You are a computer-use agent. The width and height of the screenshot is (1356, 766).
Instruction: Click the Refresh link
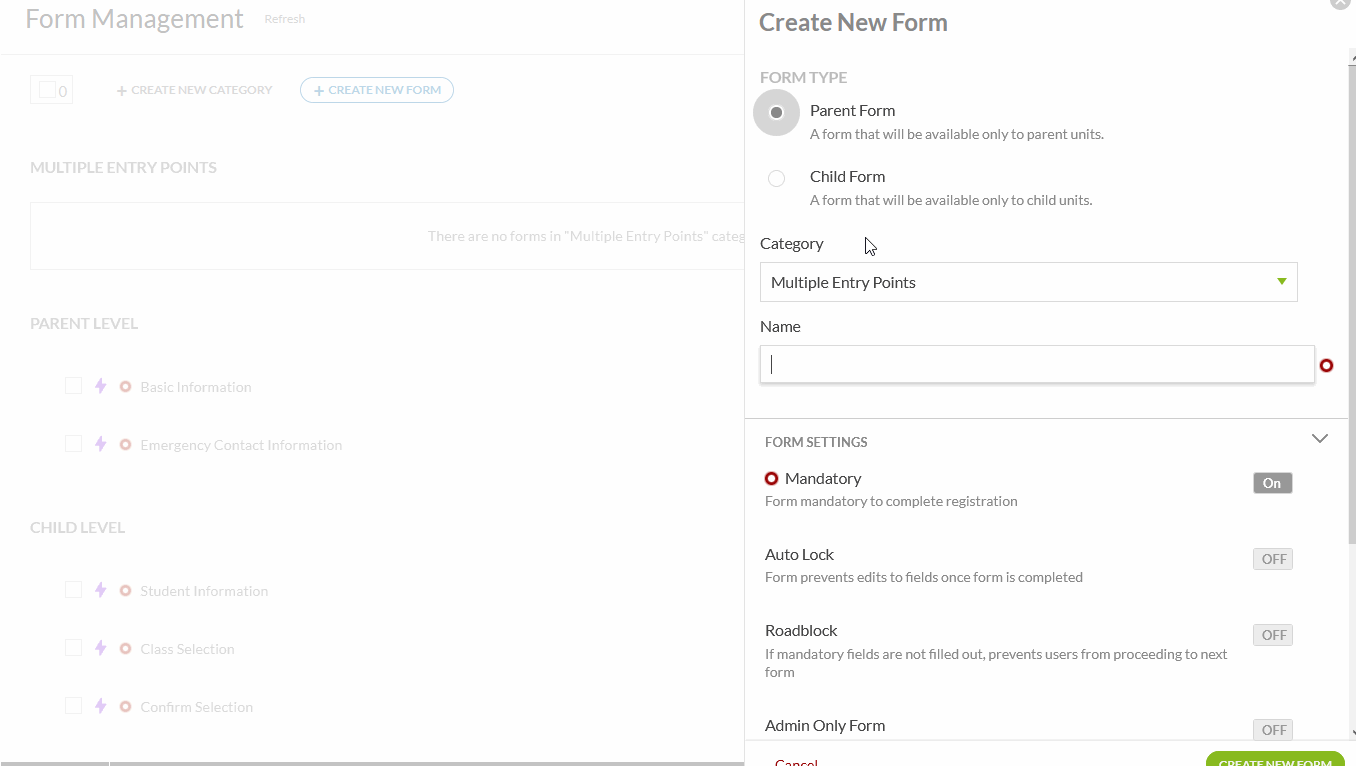click(x=284, y=19)
